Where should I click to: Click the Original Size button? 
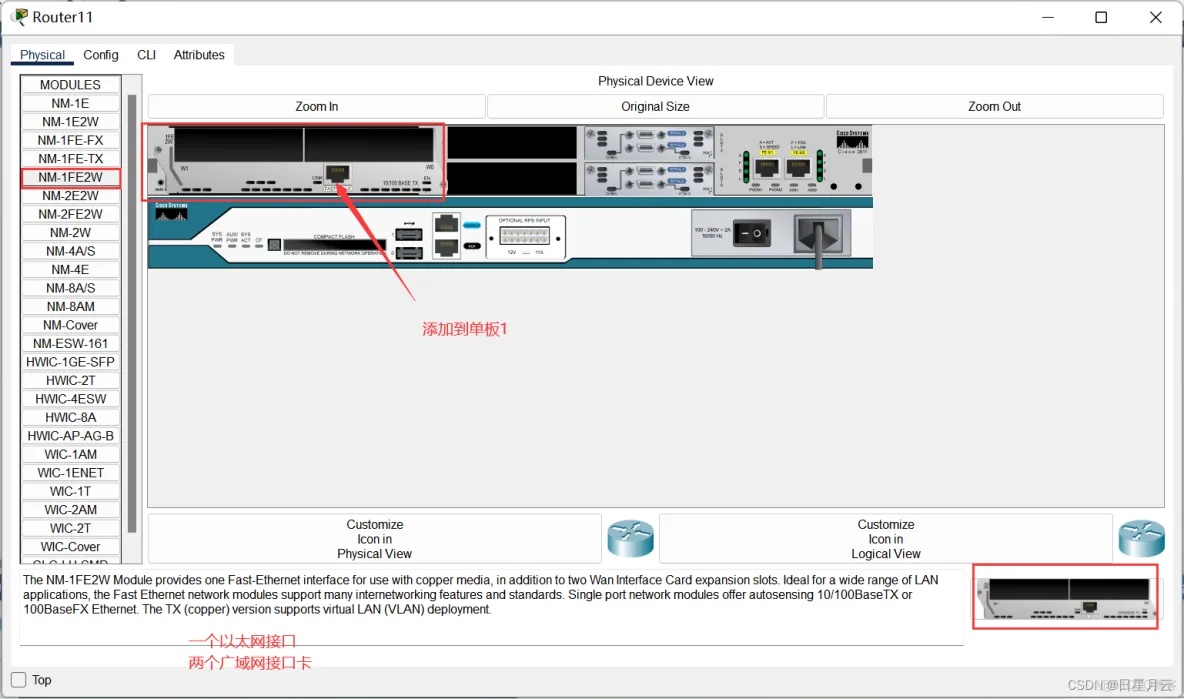655,106
